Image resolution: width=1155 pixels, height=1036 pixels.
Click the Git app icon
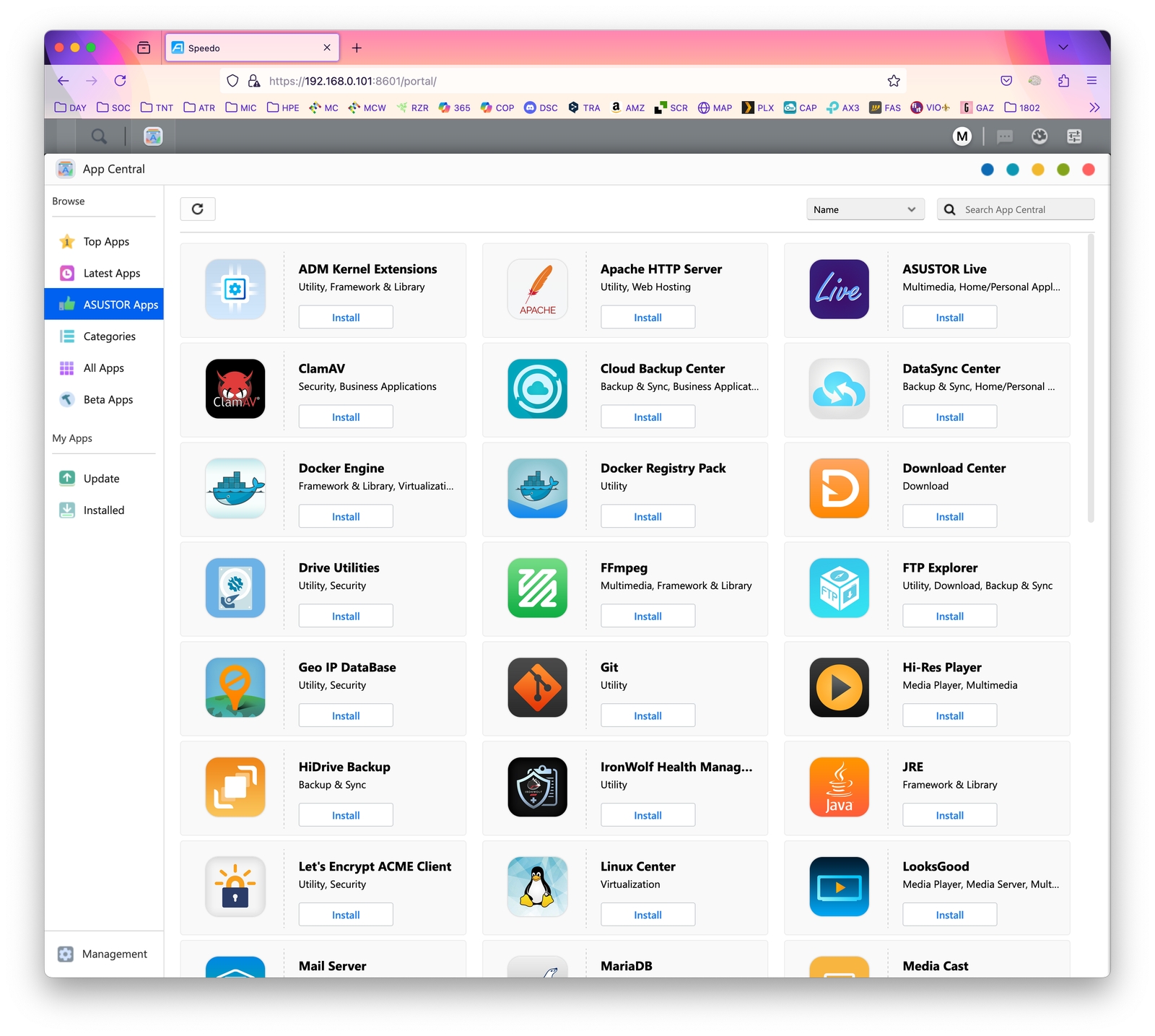point(538,688)
